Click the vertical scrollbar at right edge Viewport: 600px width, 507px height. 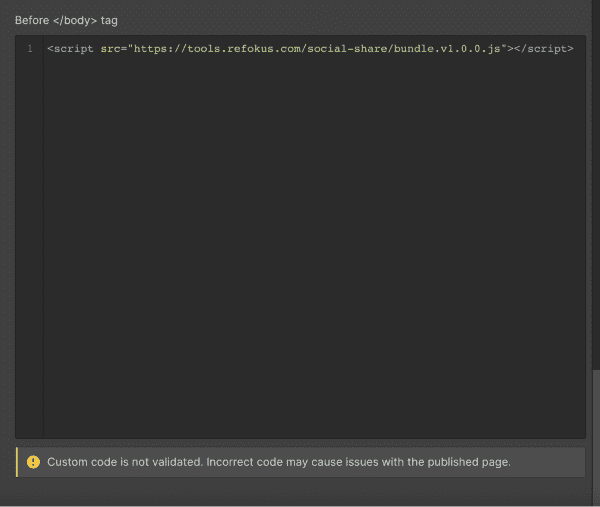[596, 436]
